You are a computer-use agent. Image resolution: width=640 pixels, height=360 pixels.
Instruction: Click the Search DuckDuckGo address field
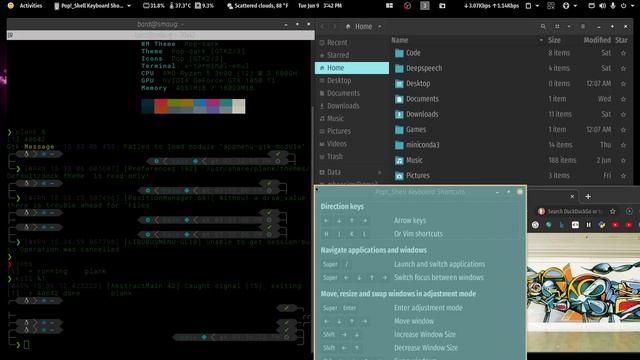point(574,211)
